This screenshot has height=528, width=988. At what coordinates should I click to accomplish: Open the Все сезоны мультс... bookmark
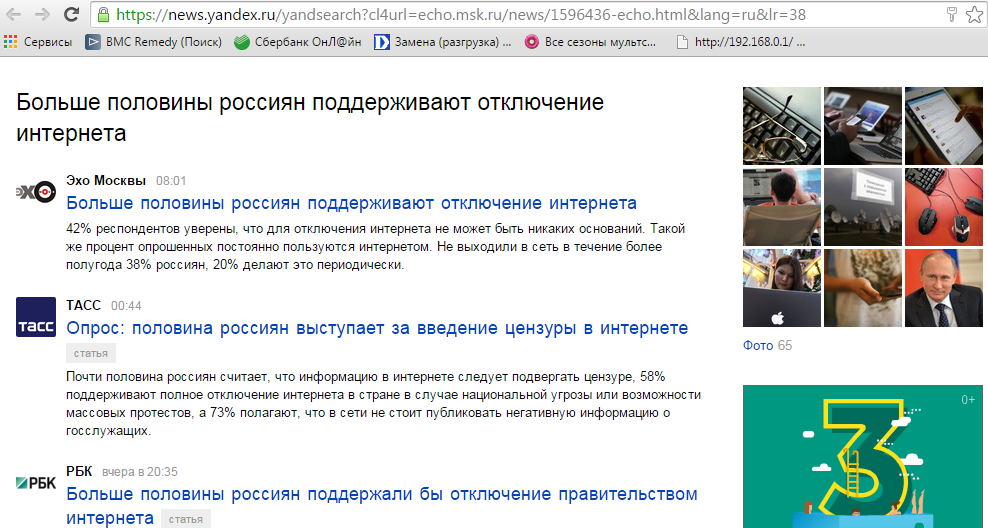[x=591, y=42]
